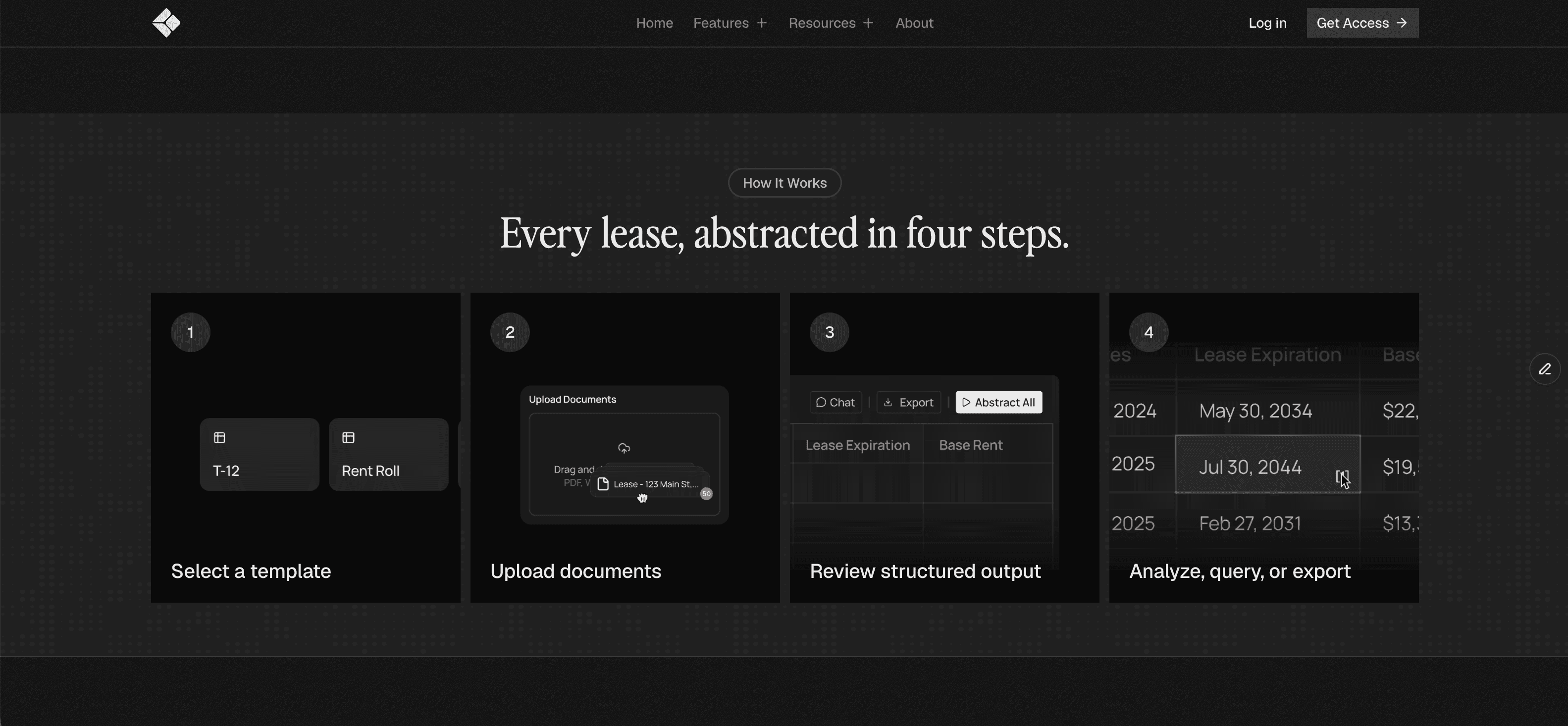Viewport: 1568px width, 726px height.
Task: Click the Export button
Action: [x=908, y=402]
